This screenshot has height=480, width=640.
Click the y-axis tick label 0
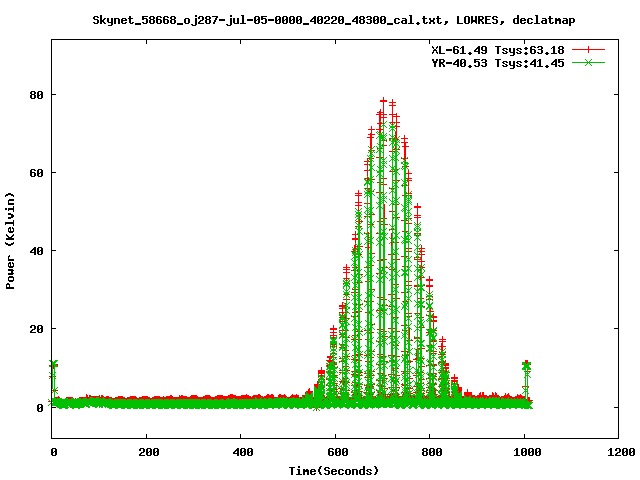point(40,408)
